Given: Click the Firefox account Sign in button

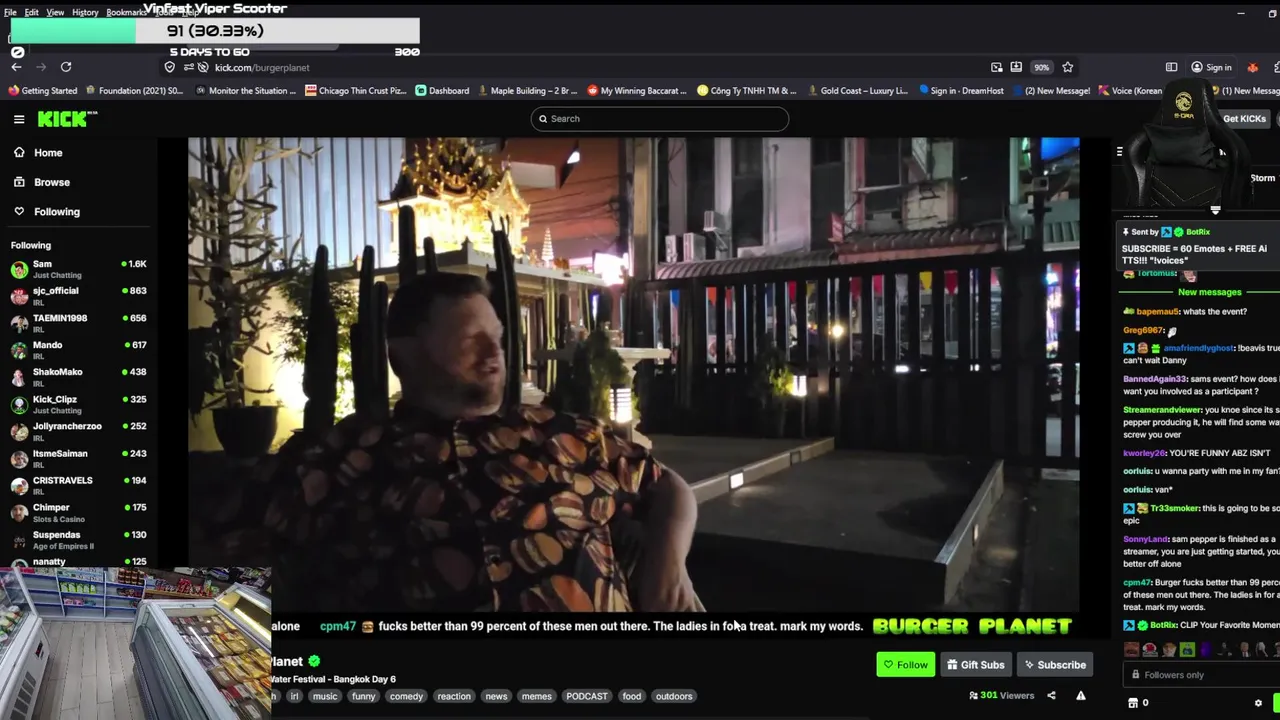Looking at the screenshot, I should (1211, 67).
